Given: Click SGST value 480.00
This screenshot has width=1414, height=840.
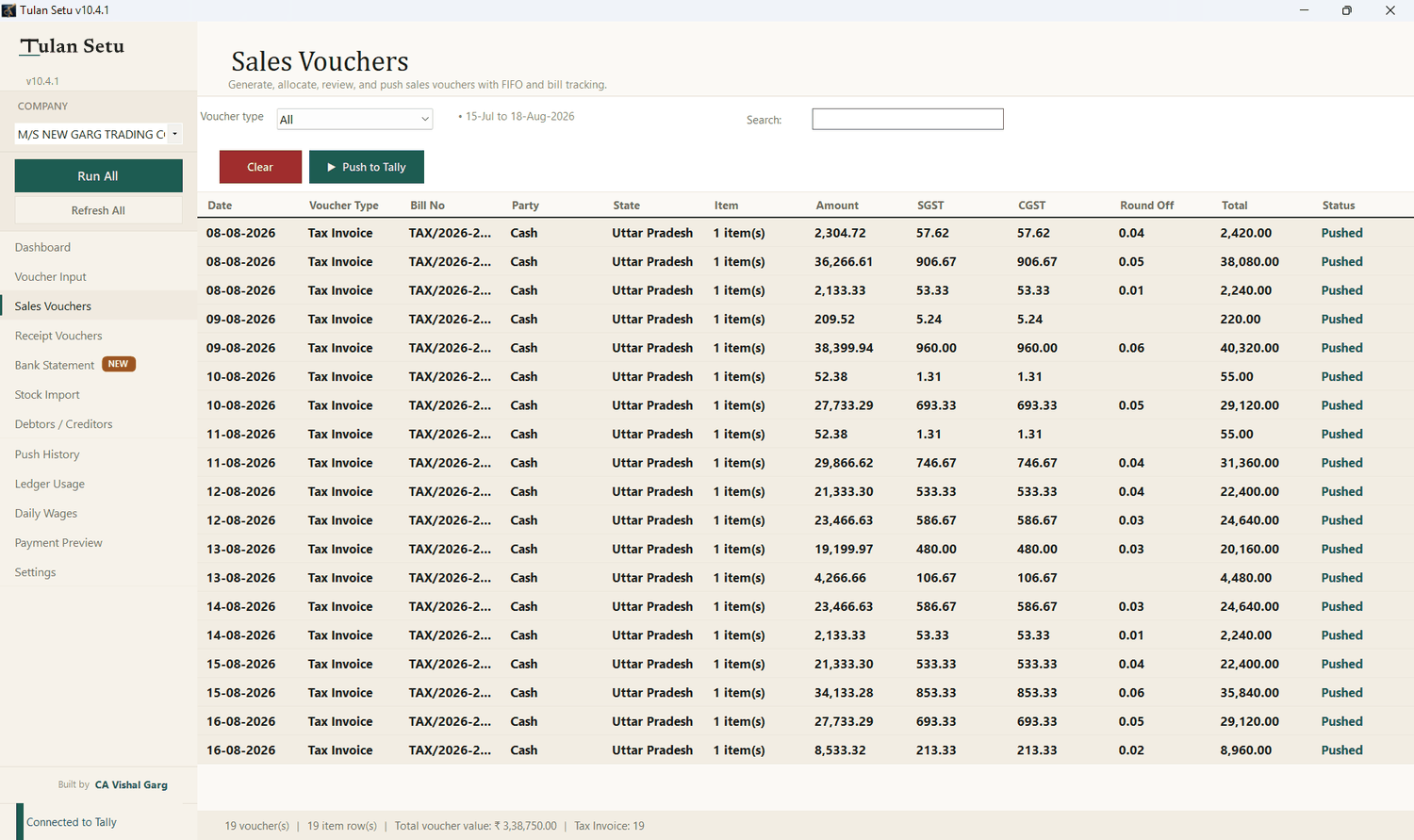Looking at the screenshot, I should tap(936, 549).
